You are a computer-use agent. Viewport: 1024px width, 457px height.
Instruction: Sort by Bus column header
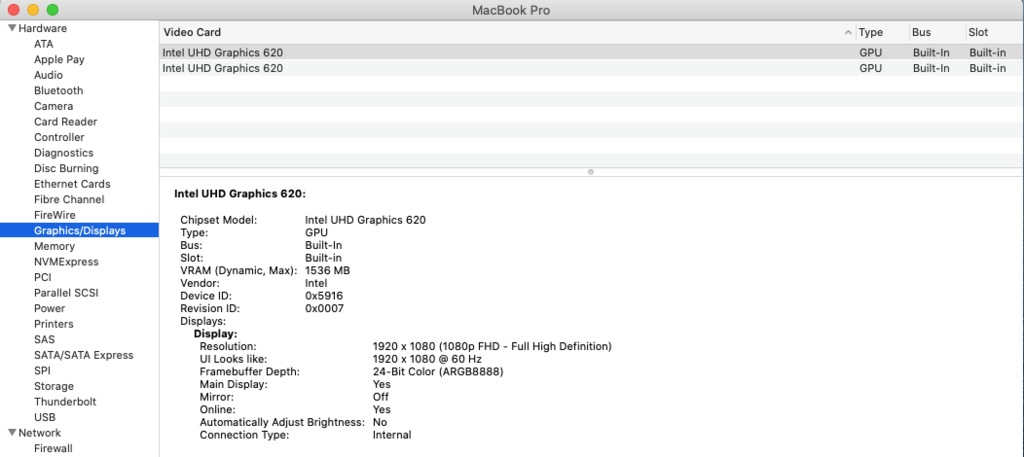(x=921, y=32)
